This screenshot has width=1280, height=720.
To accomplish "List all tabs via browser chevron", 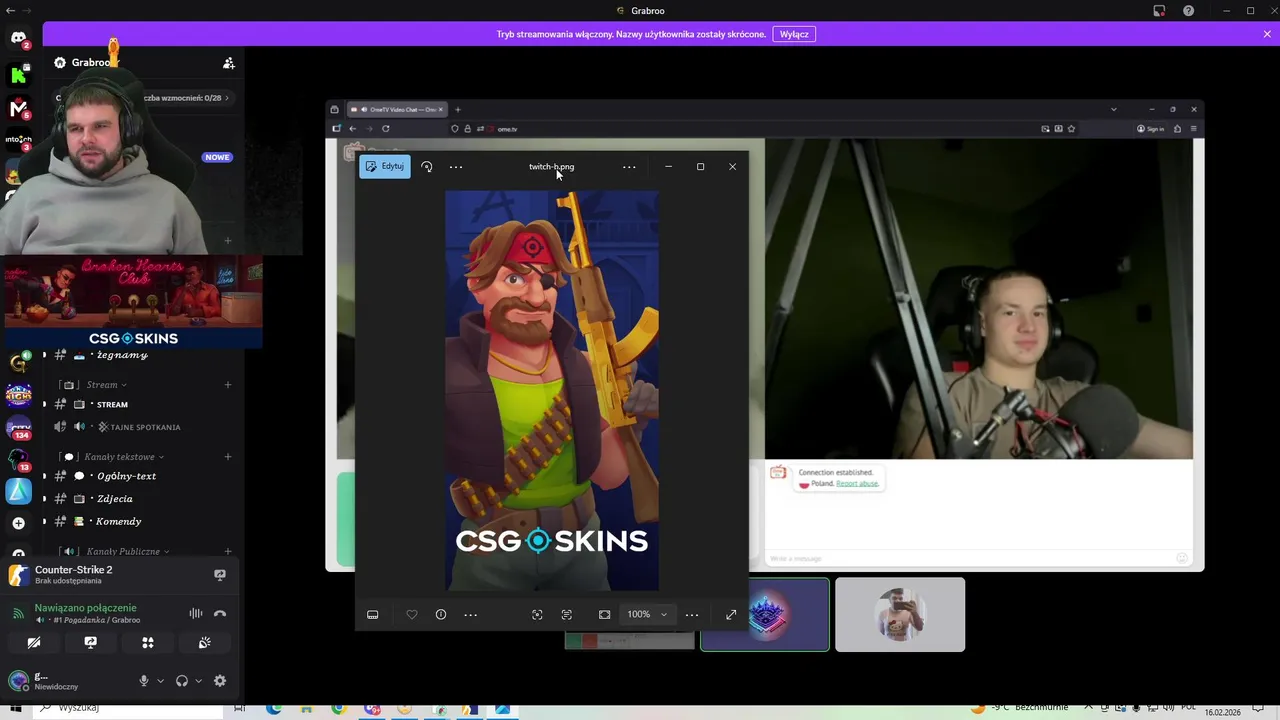I will coord(1114,109).
